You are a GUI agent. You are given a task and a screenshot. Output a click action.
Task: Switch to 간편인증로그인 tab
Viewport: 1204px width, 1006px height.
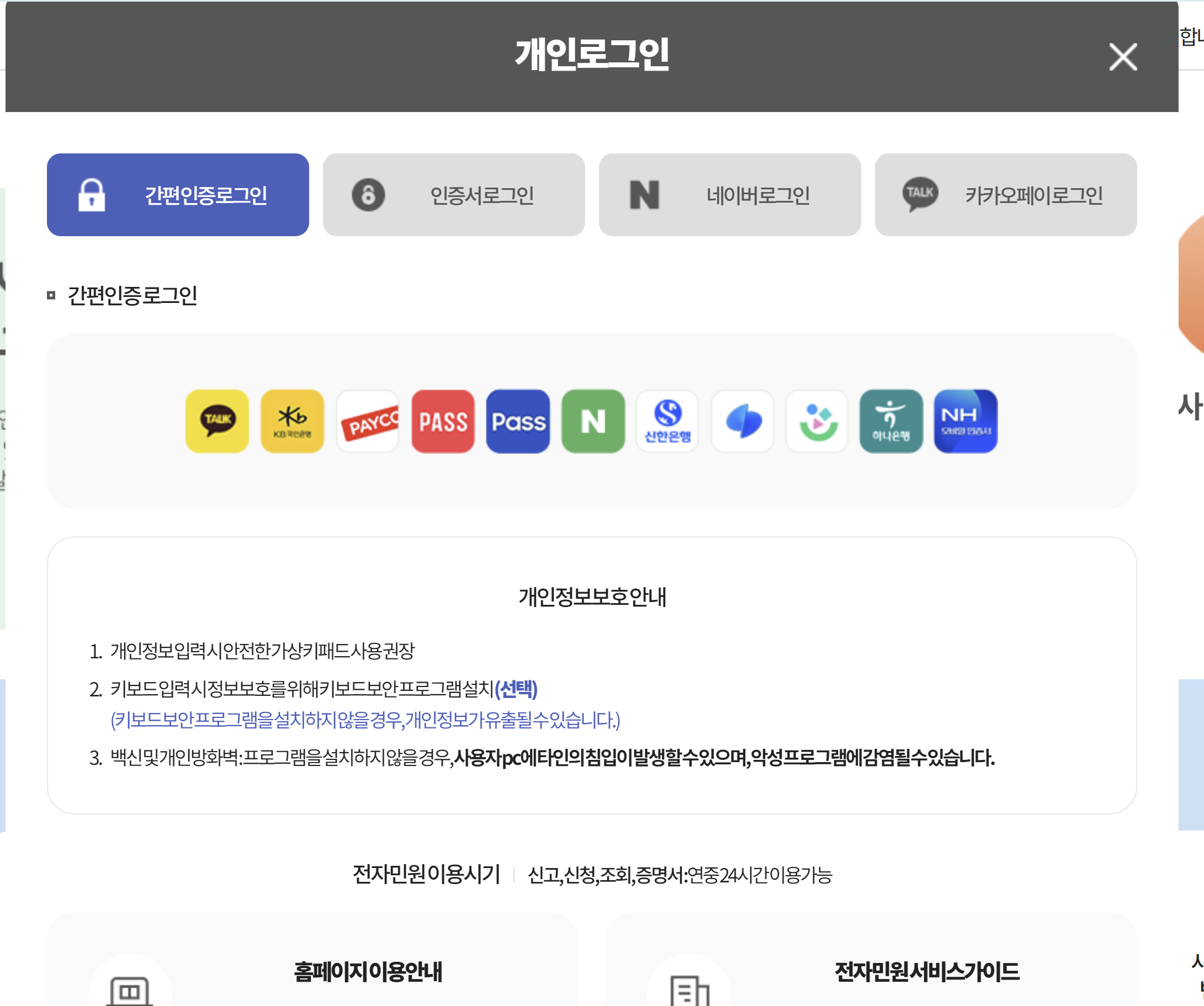coord(178,195)
